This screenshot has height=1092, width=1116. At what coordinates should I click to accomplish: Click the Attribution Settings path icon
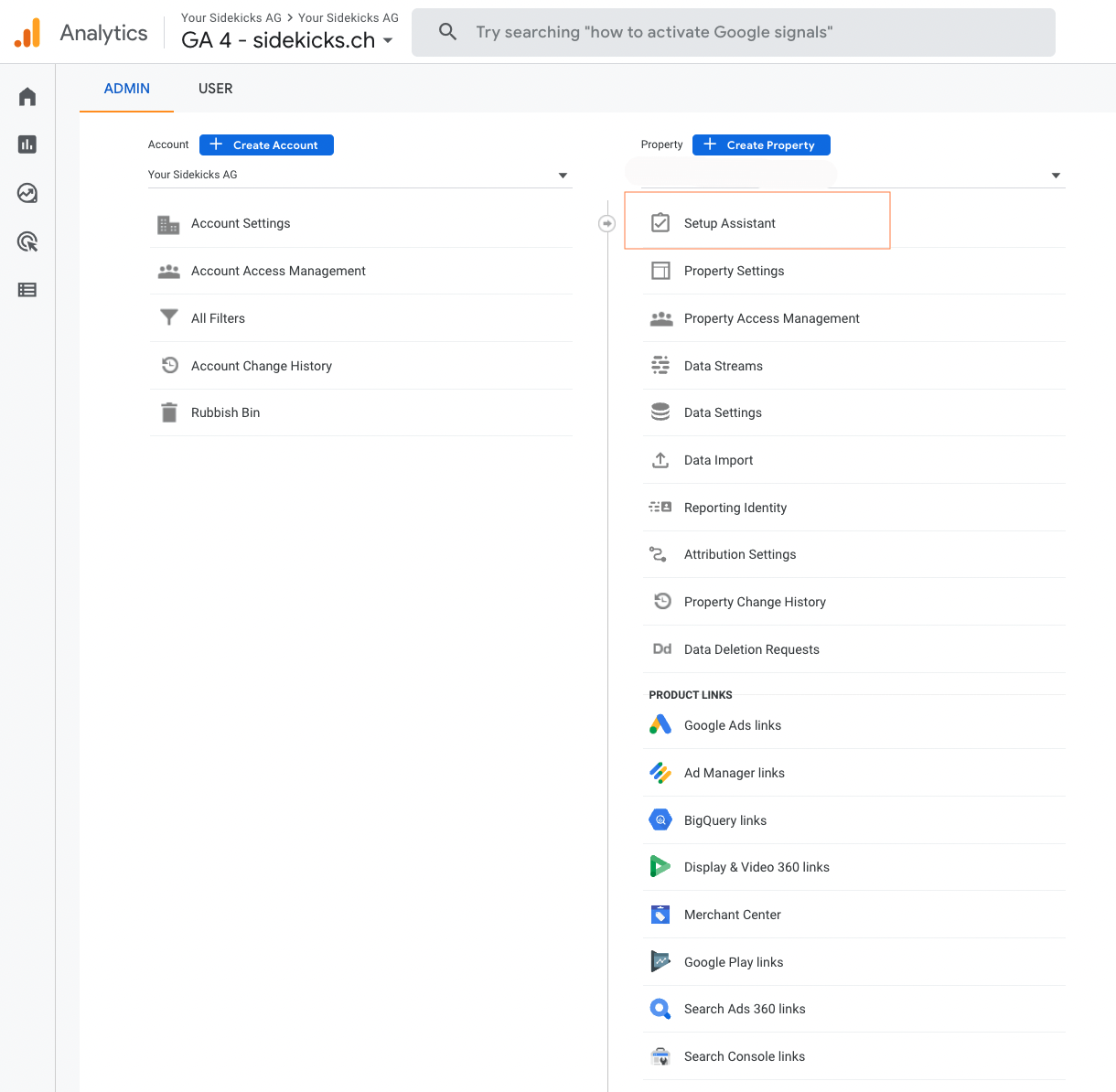(x=658, y=554)
